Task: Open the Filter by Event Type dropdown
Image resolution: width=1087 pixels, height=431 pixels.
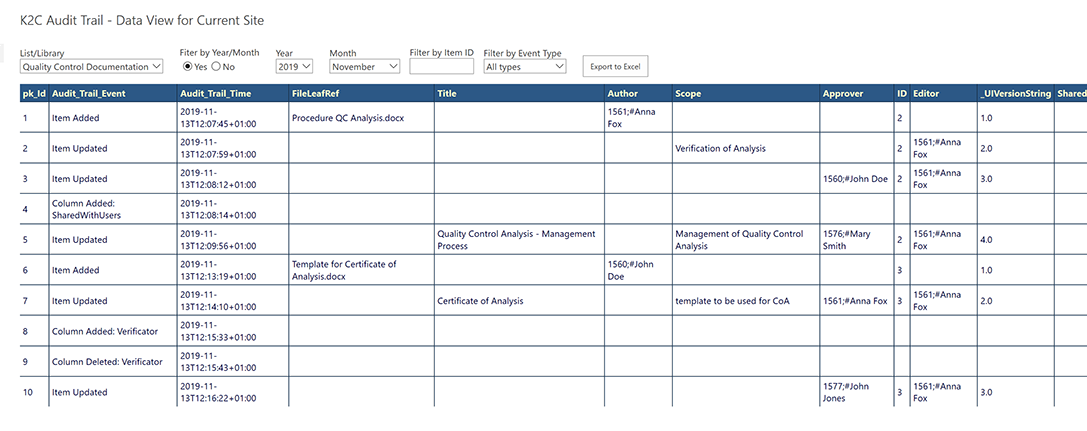Action: point(525,67)
